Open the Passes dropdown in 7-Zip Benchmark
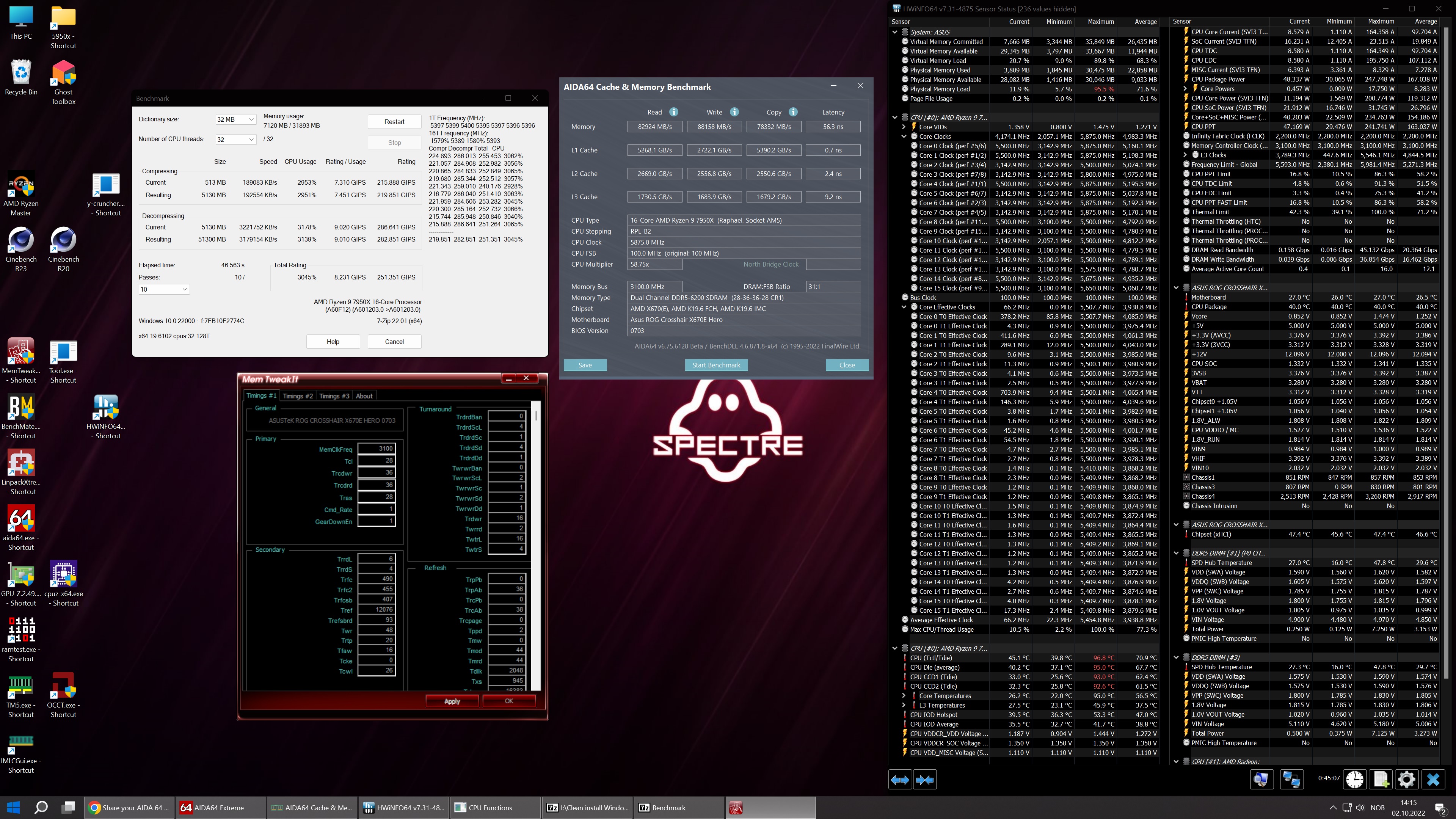 (164, 289)
